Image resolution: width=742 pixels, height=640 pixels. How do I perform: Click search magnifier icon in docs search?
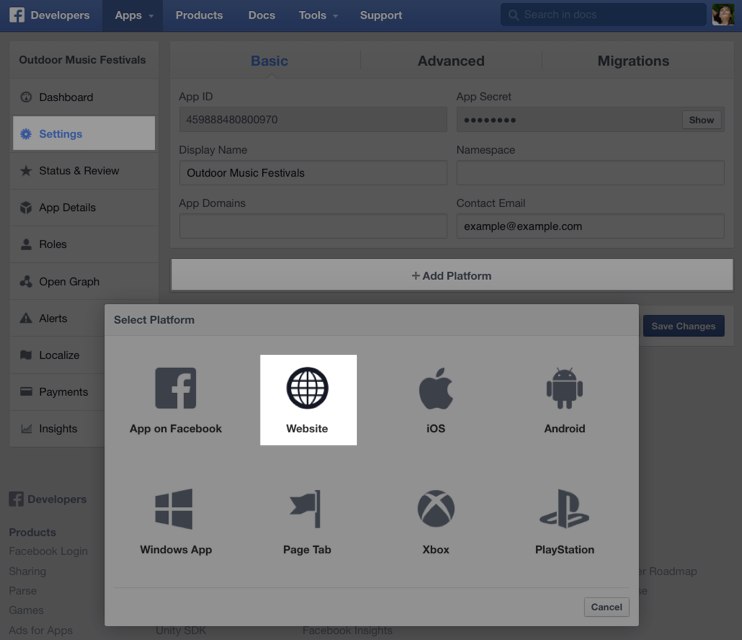[x=513, y=15]
